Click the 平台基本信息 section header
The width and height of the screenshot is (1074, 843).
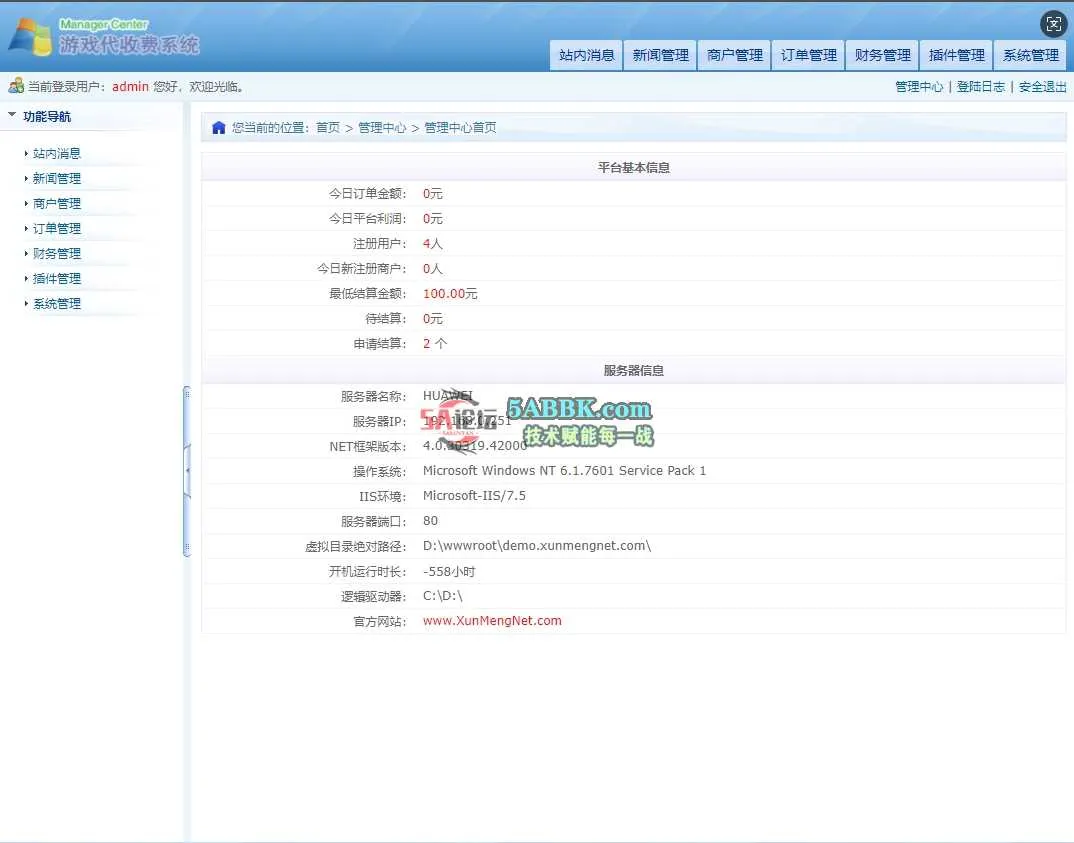point(634,168)
